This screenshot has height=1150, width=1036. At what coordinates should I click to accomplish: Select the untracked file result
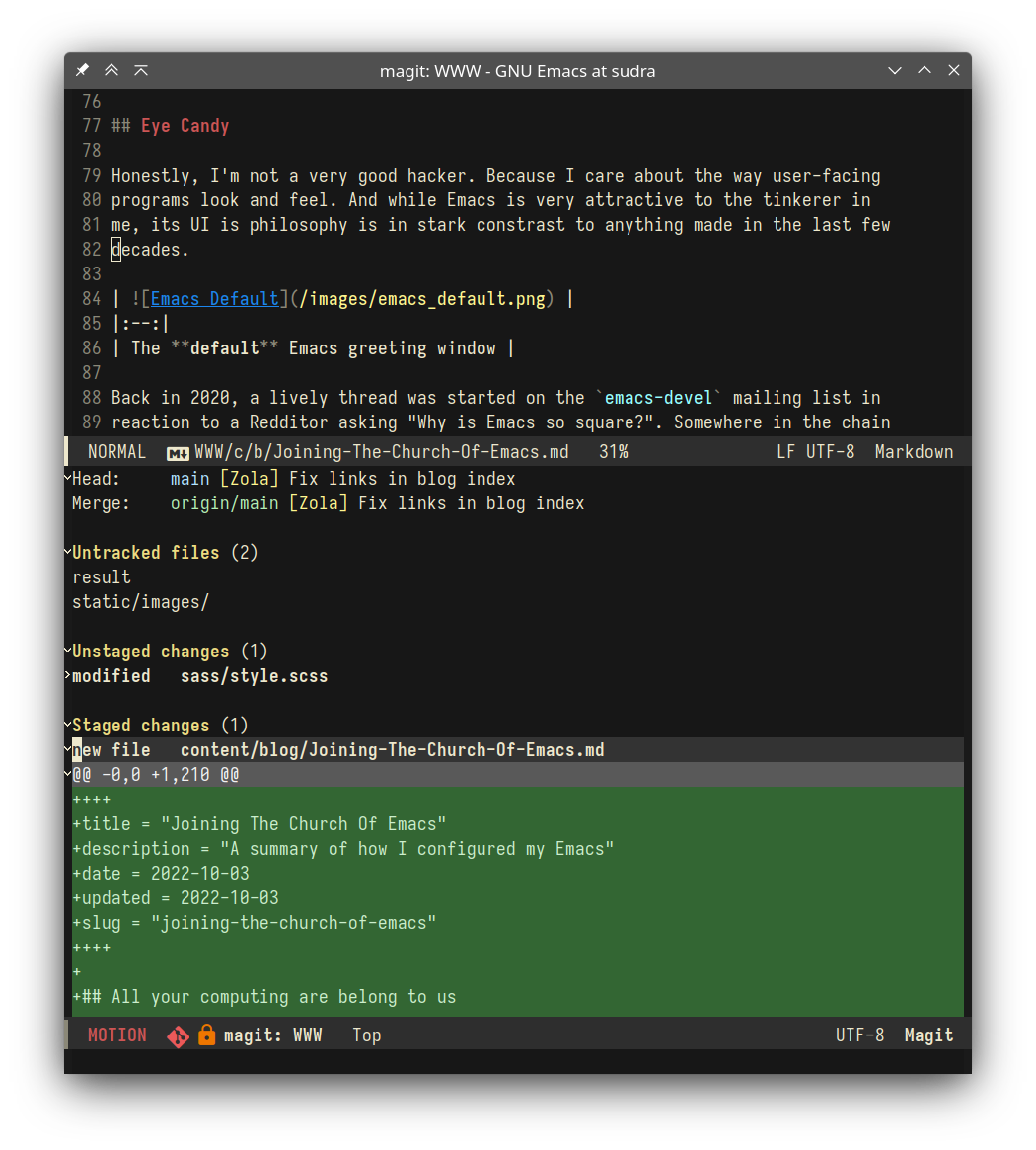pyautogui.click(x=102, y=577)
